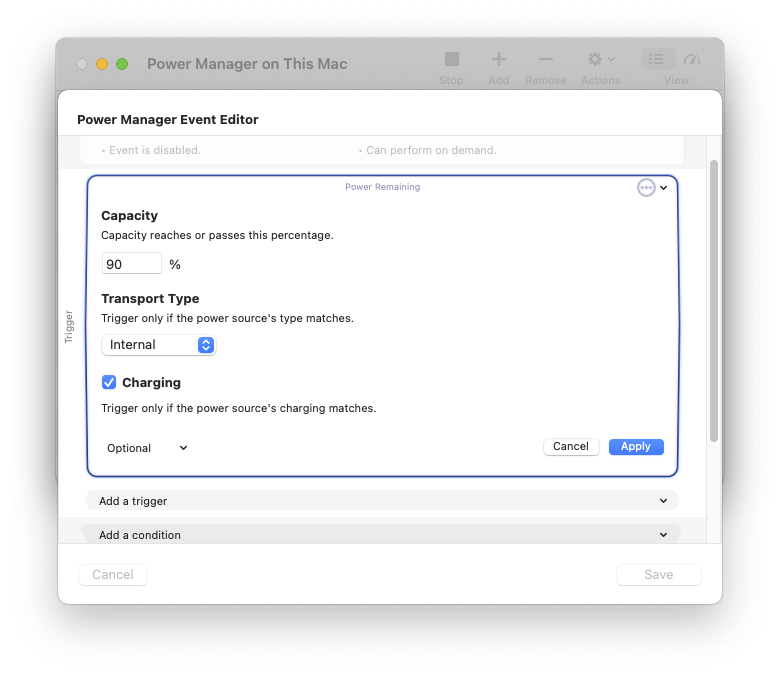Select the list View icon
The height and width of the screenshot is (678, 780).
pos(658,60)
